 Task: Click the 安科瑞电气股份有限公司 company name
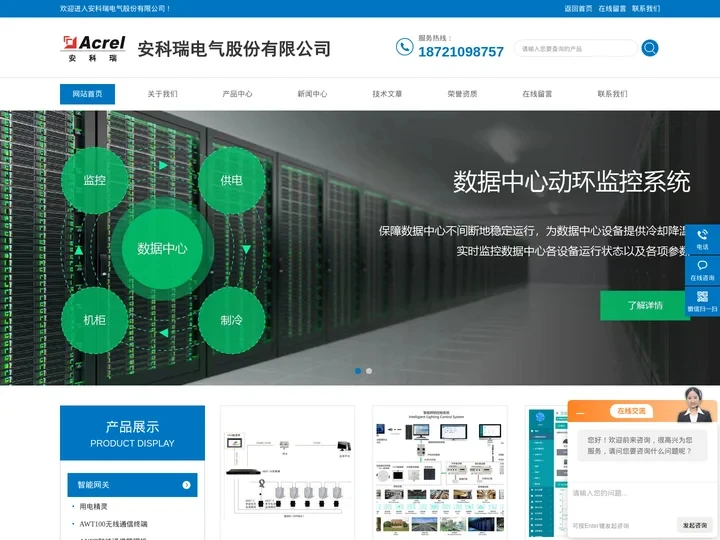(x=234, y=49)
